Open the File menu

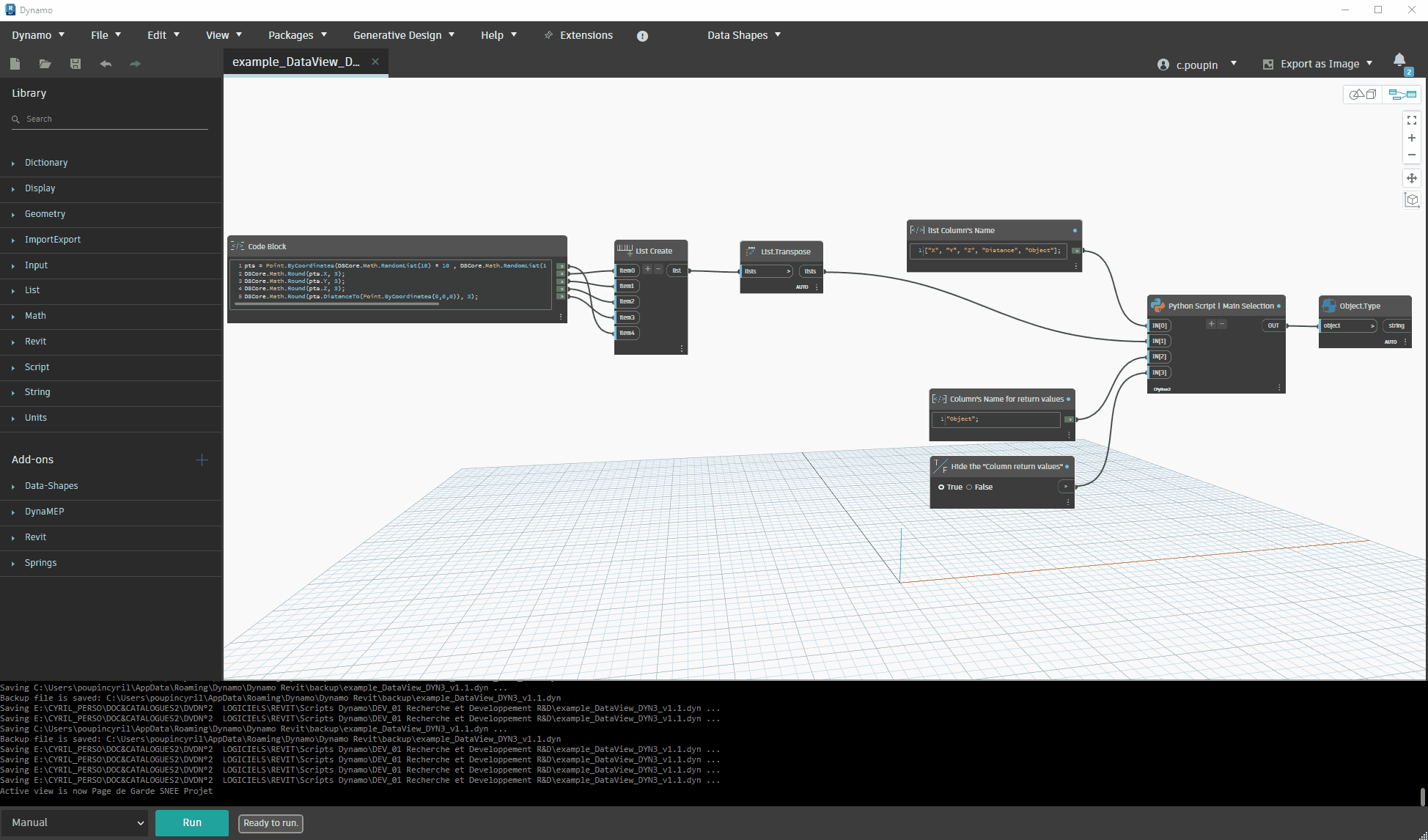point(106,35)
